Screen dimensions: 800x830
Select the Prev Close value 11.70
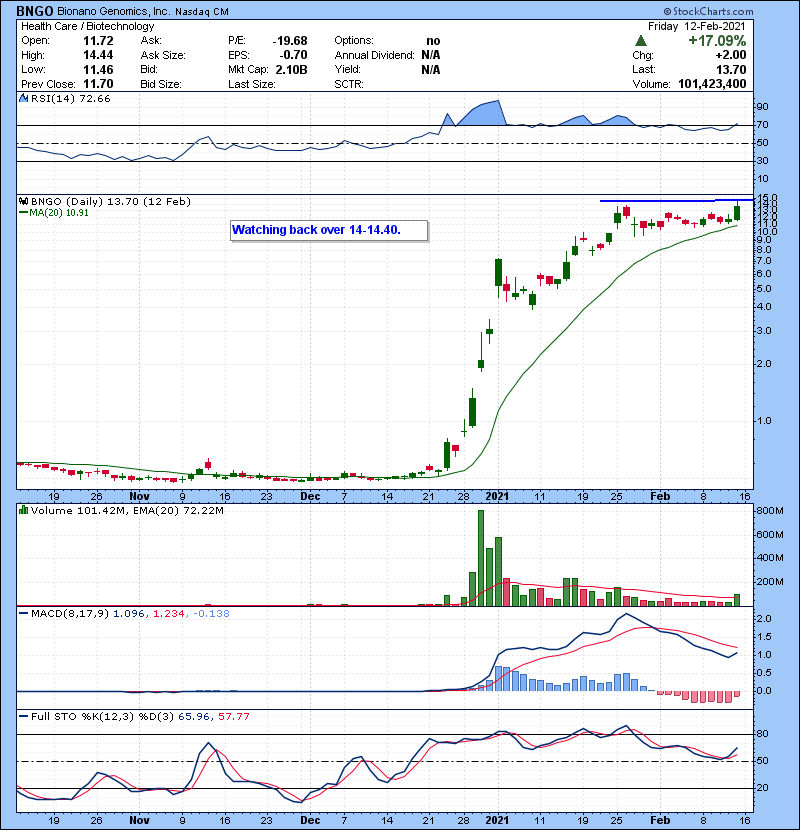coord(98,84)
